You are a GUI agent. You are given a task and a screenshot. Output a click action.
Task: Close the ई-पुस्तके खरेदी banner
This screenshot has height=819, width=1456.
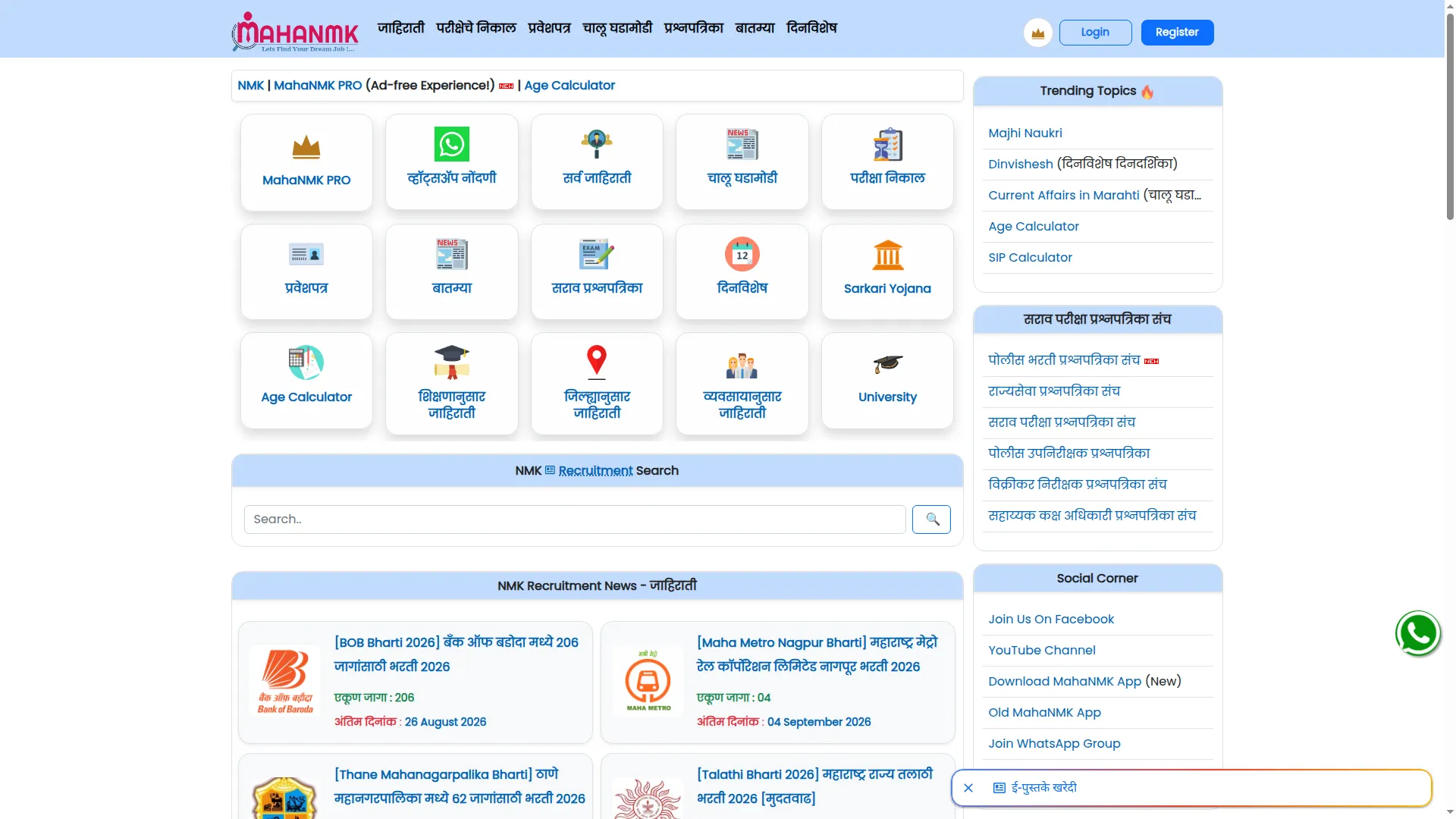point(968,788)
